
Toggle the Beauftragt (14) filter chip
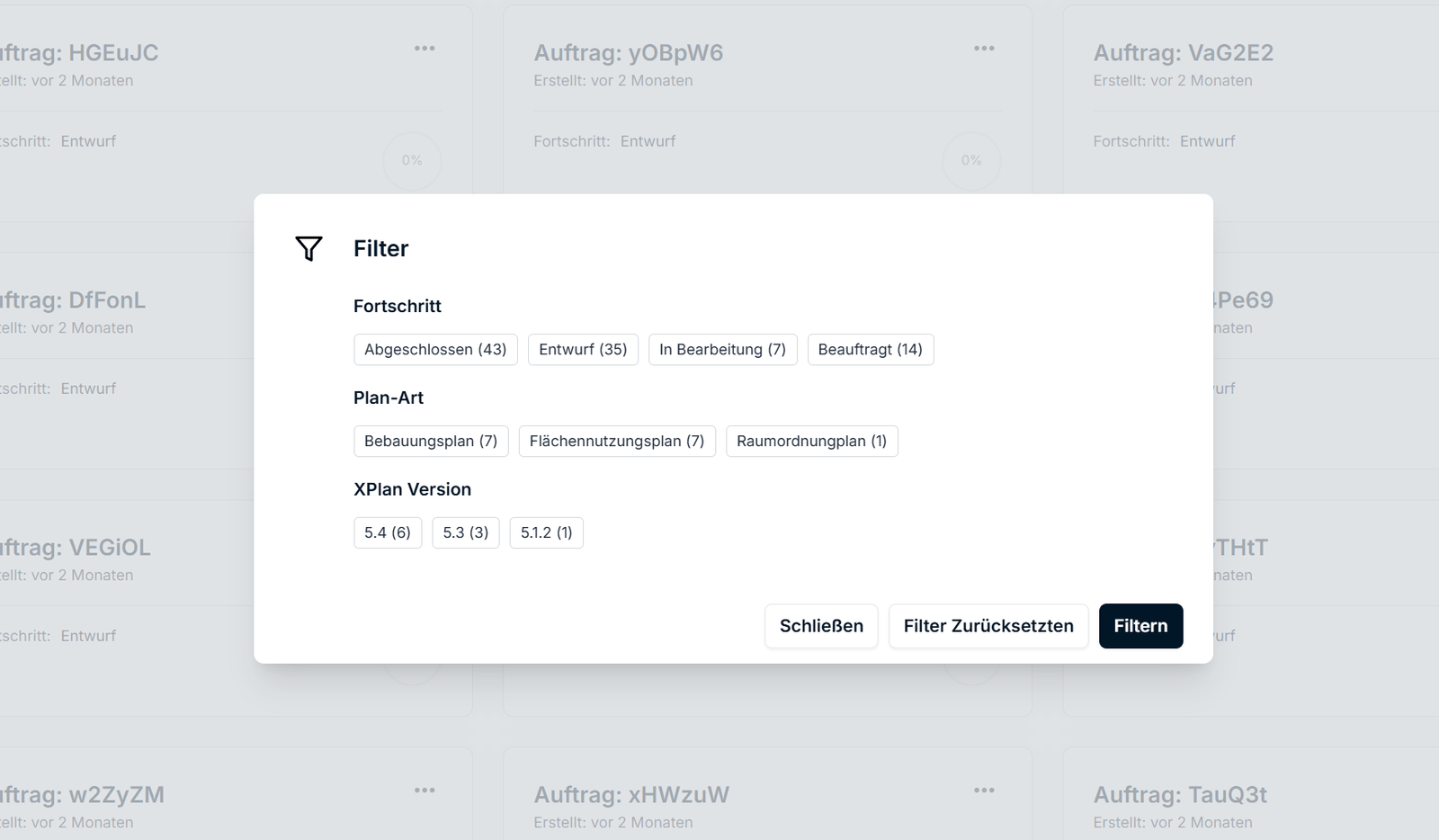[871, 349]
